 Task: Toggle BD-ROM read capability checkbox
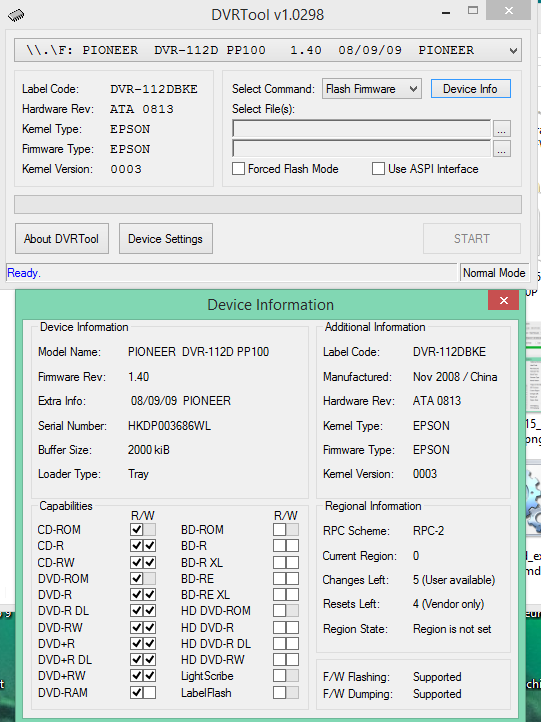point(279,530)
